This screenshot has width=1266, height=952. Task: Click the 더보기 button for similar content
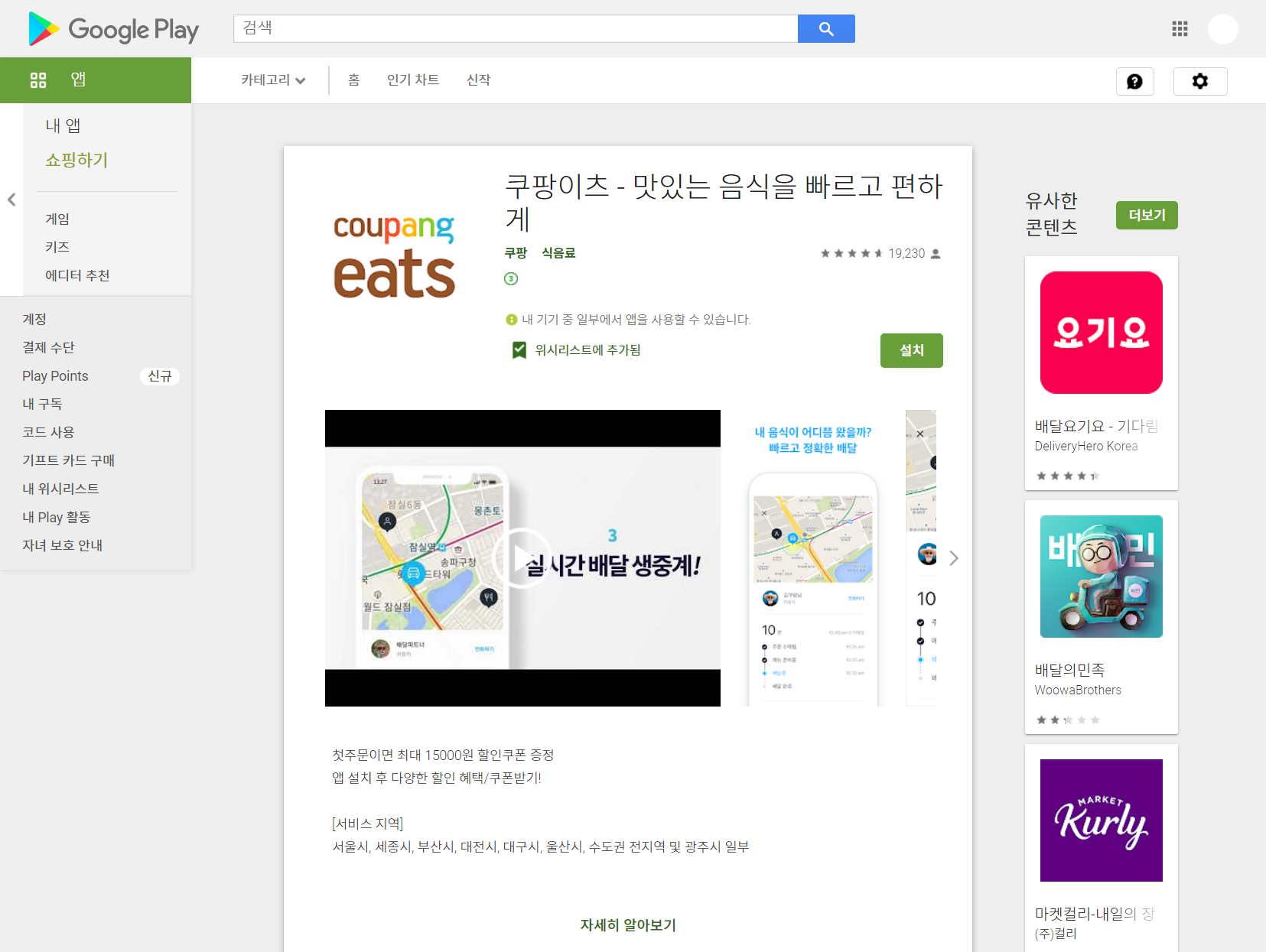pyautogui.click(x=1147, y=216)
